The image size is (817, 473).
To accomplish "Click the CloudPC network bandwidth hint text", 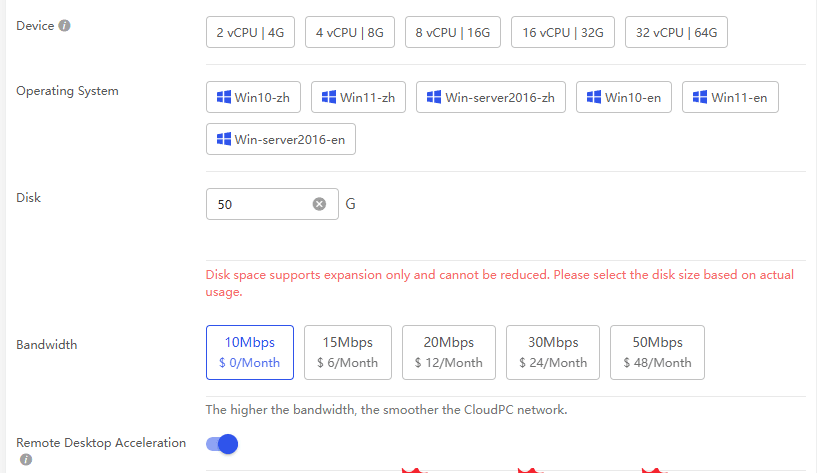I will [386, 409].
